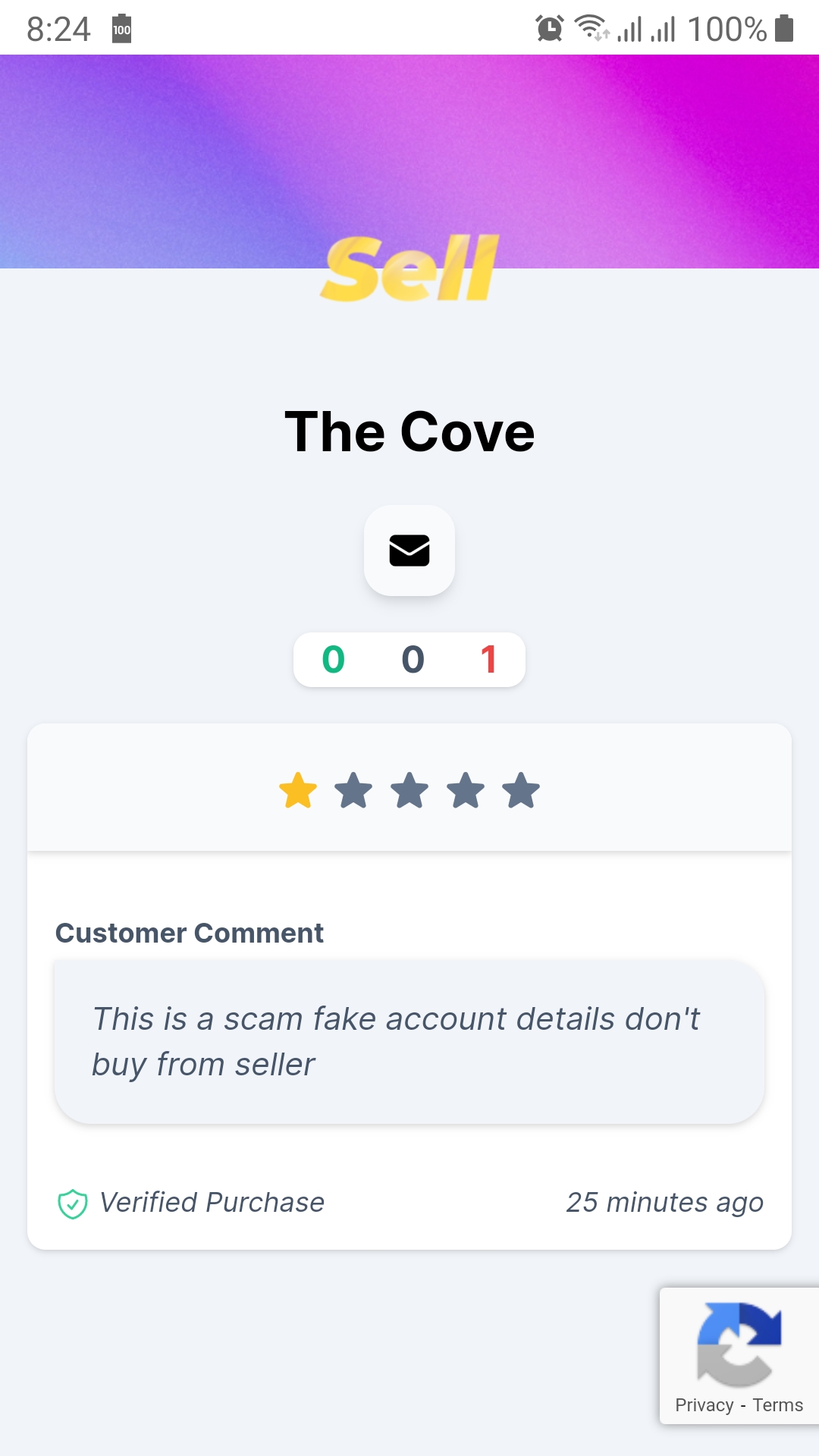Tap the scam review comment text

(395, 1042)
